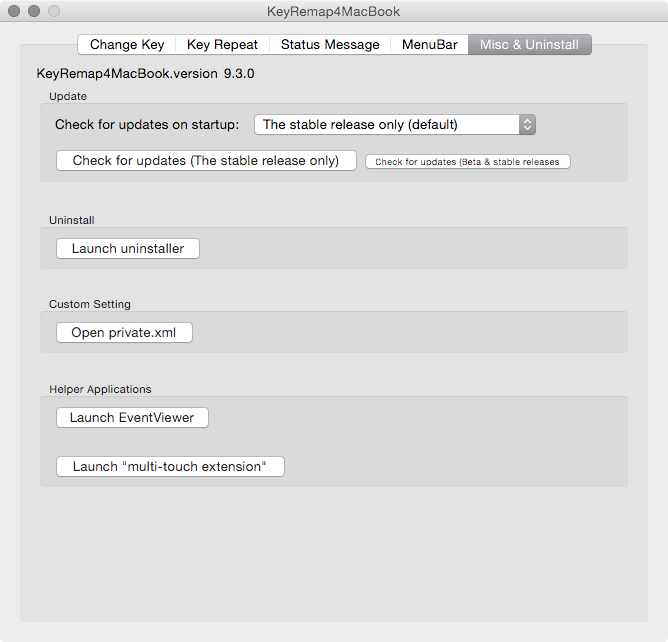Select the Misc & Uninstall tab
This screenshot has width=668, height=642.
(x=530, y=45)
